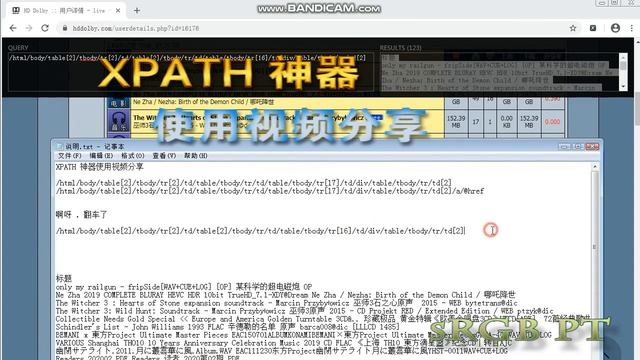Screen dimensions: 640x360
Task: Click Chrome's forward arrow button
Action: click(x=29, y=28)
